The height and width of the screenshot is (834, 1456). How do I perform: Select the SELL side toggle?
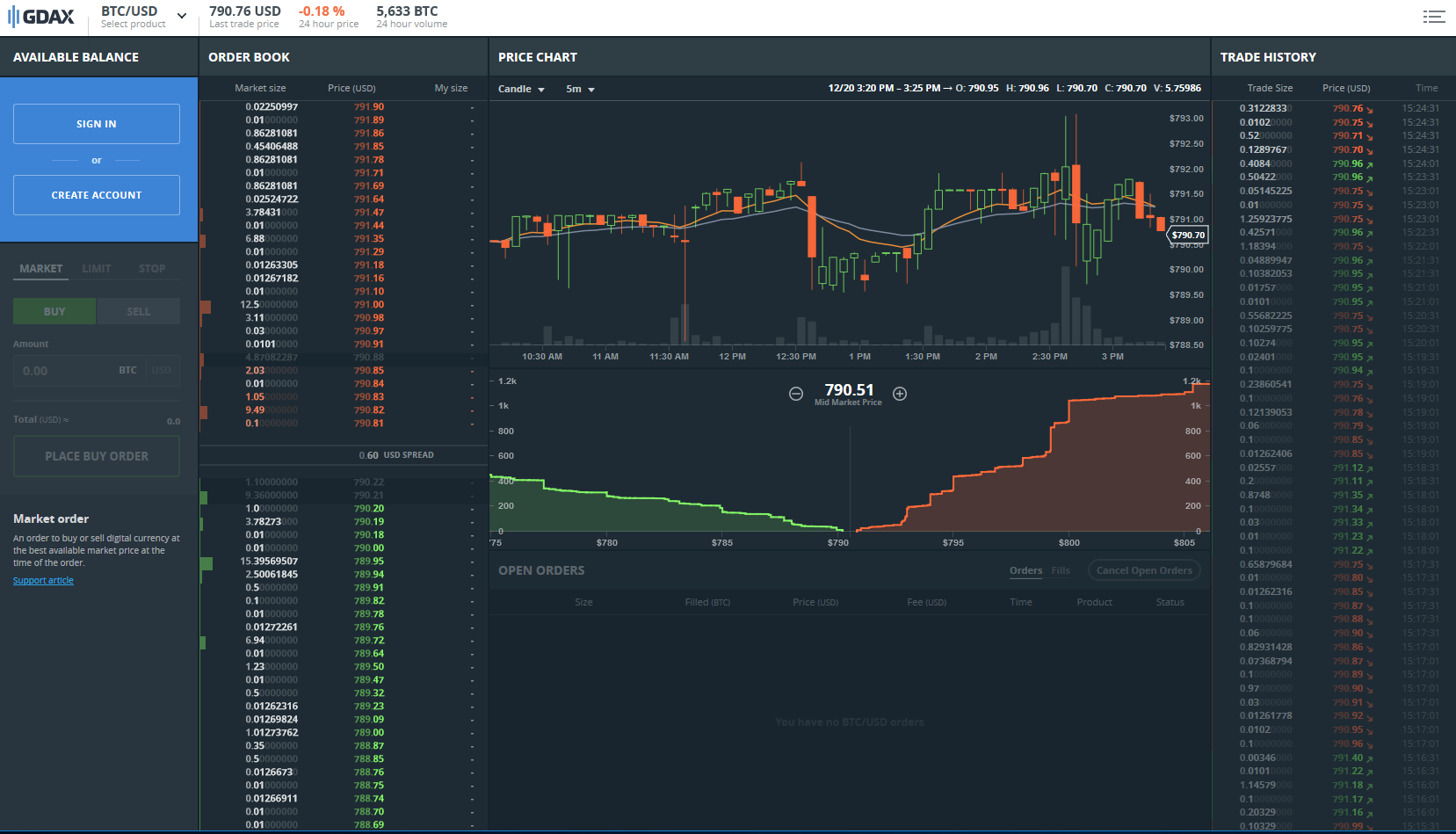[x=138, y=311]
